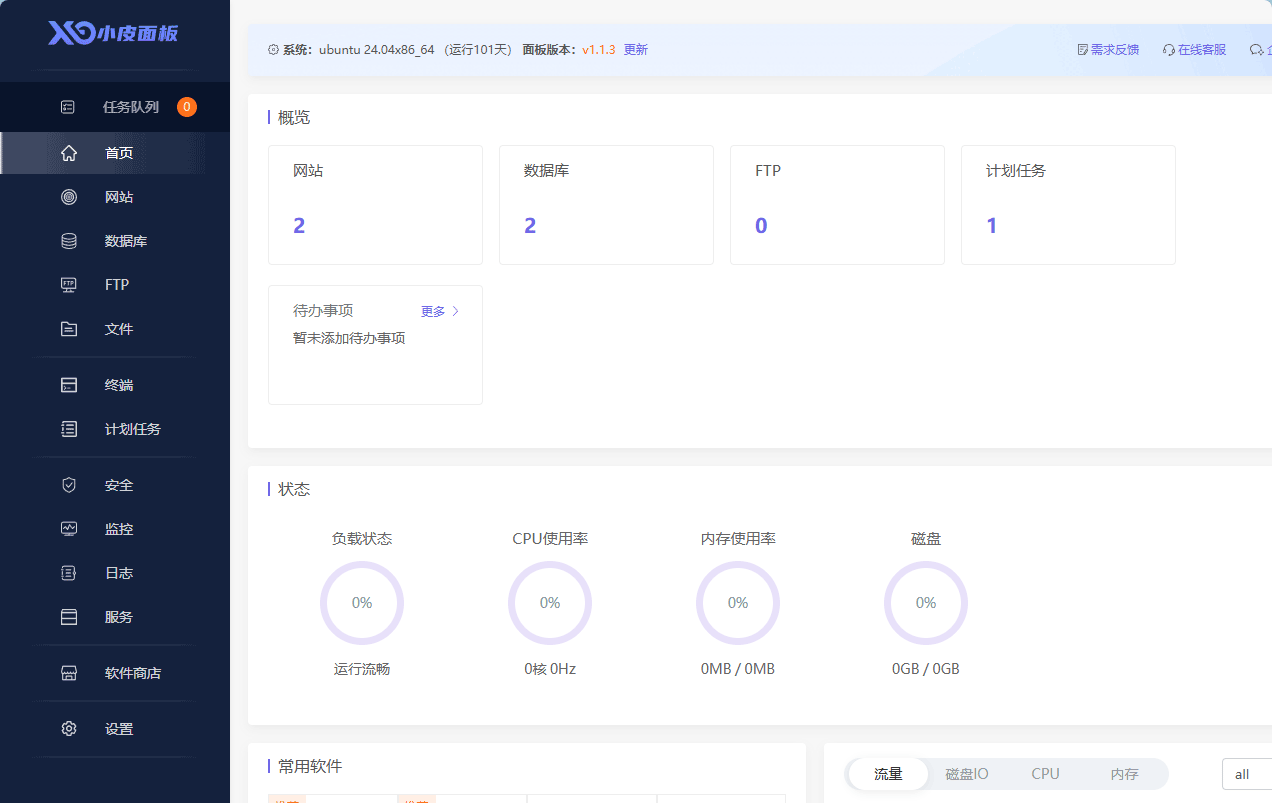The width and height of the screenshot is (1272, 803).
Task: Click the ubuntu 24.04x86_64 system text
Action: coord(377,49)
